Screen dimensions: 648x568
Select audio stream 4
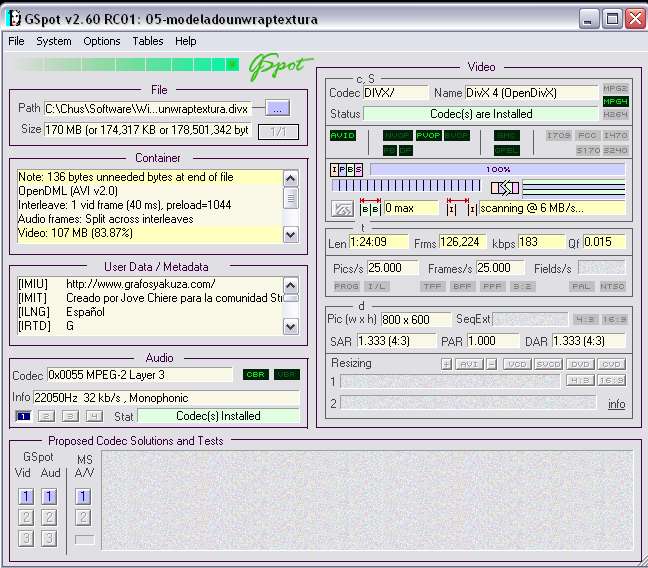[94, 416]
